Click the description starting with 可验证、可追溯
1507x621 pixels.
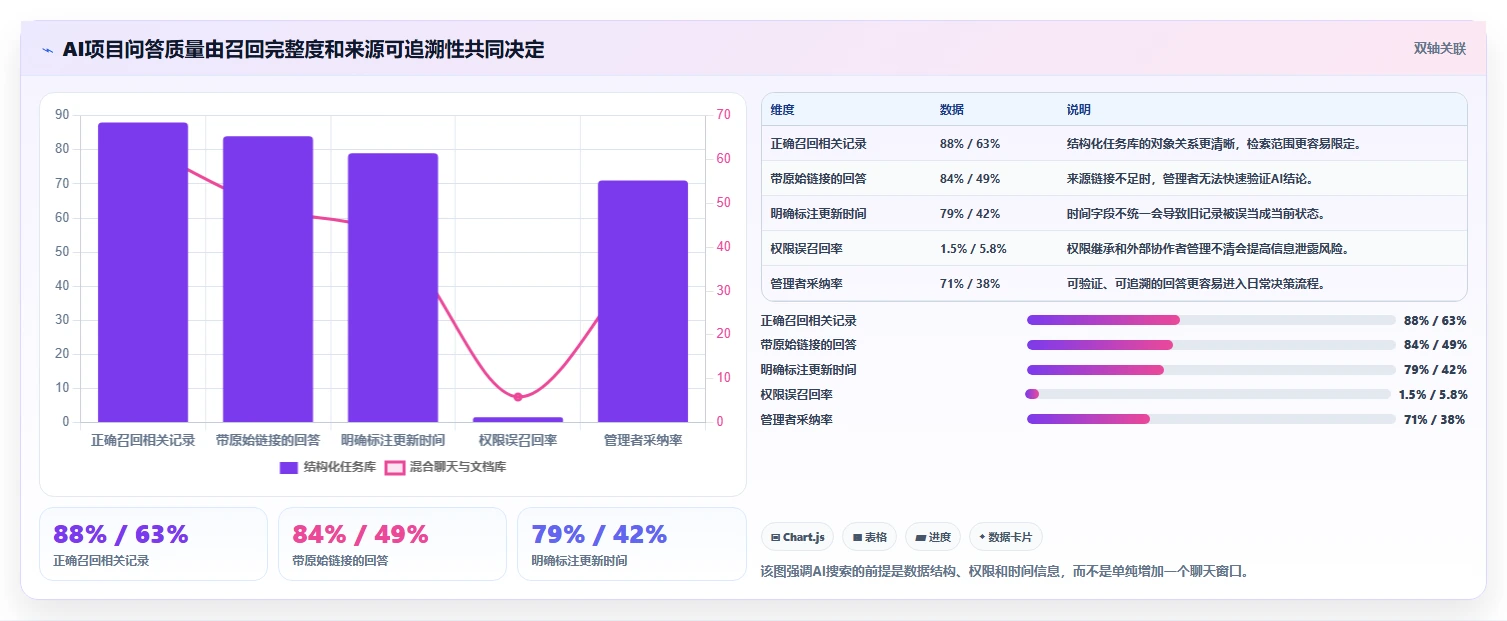tap(1196, 284)
